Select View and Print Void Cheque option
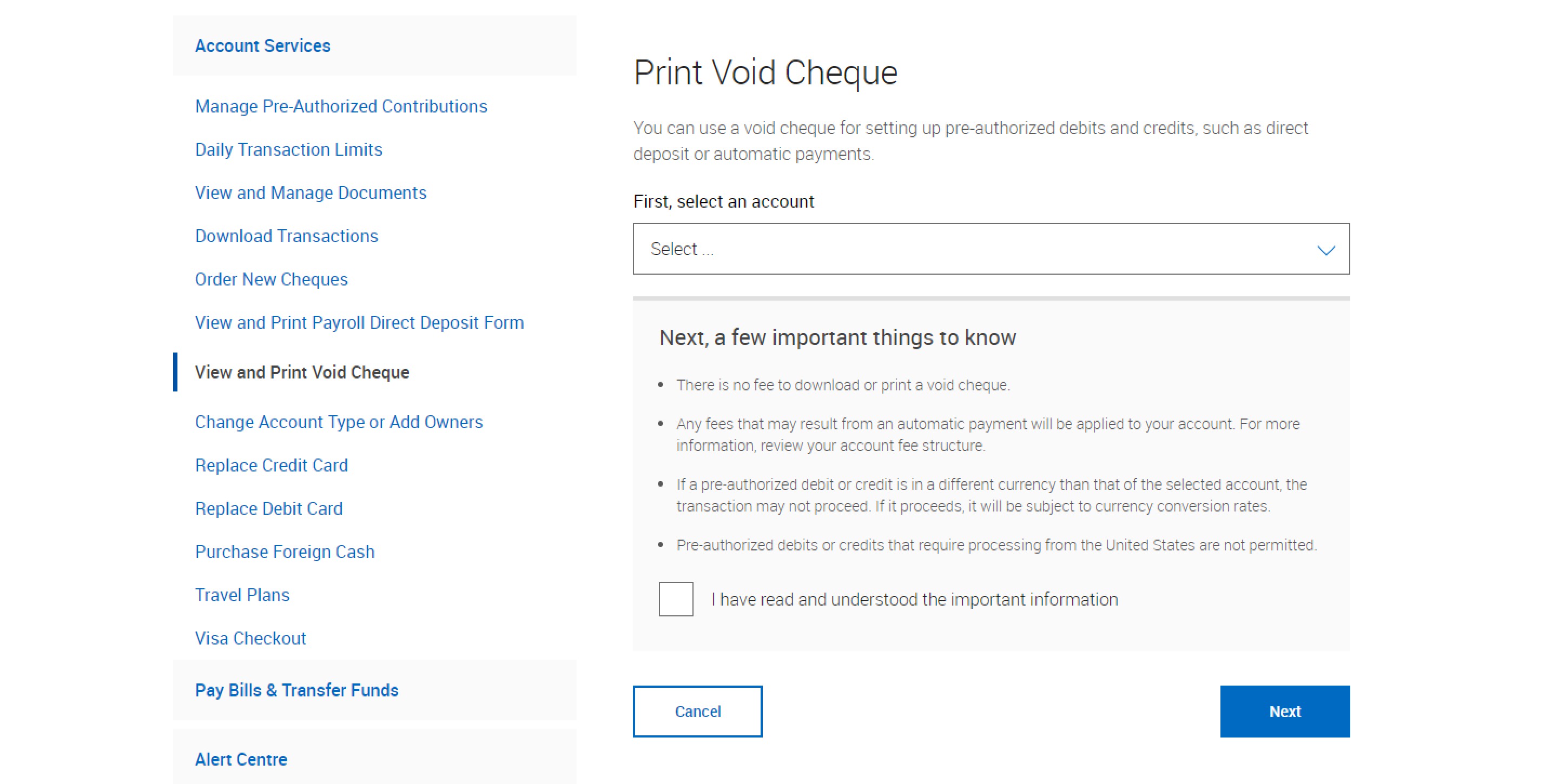 point(303,372)
